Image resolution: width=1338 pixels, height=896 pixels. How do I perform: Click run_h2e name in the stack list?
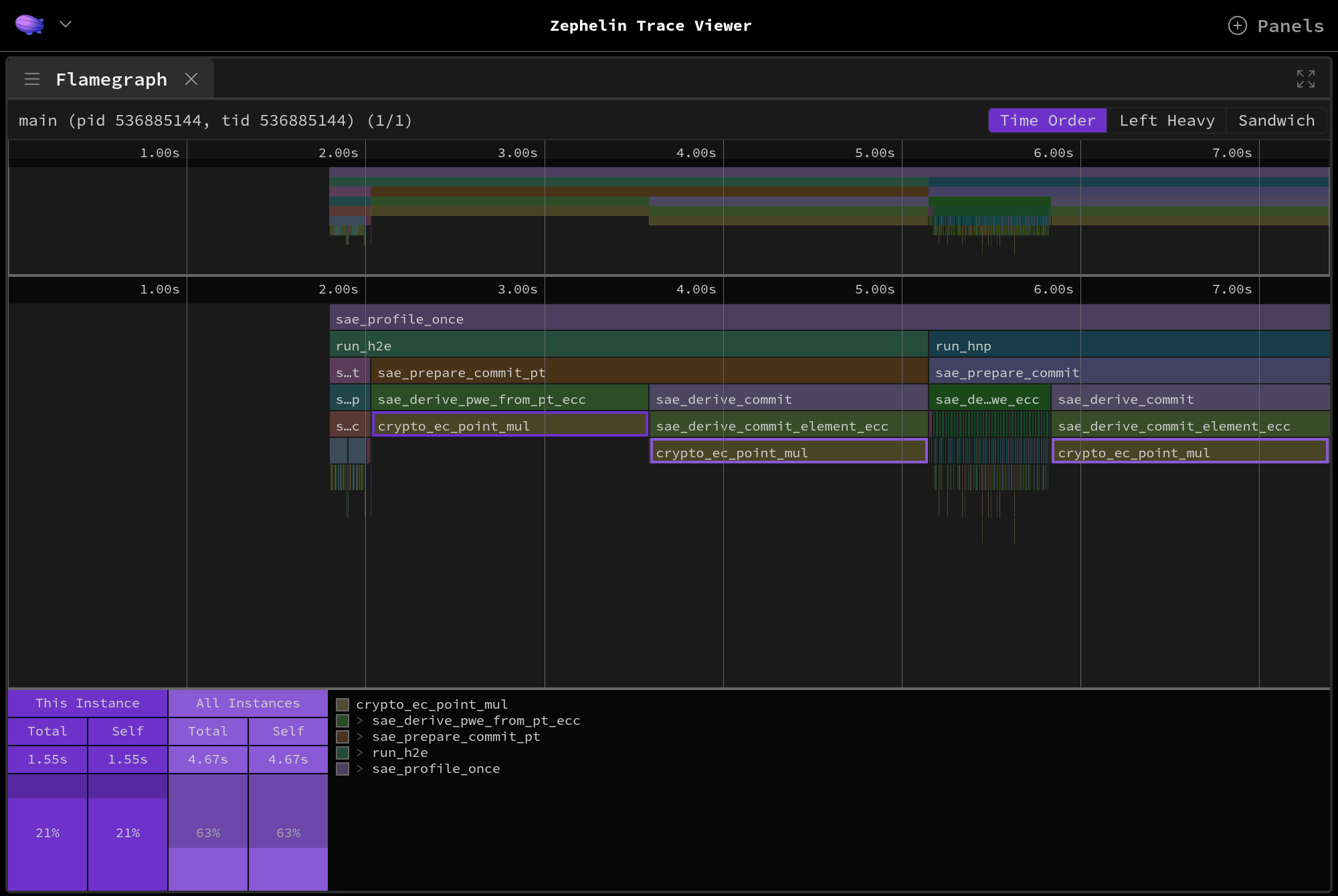pyautogui.click(x=400, y=752)
